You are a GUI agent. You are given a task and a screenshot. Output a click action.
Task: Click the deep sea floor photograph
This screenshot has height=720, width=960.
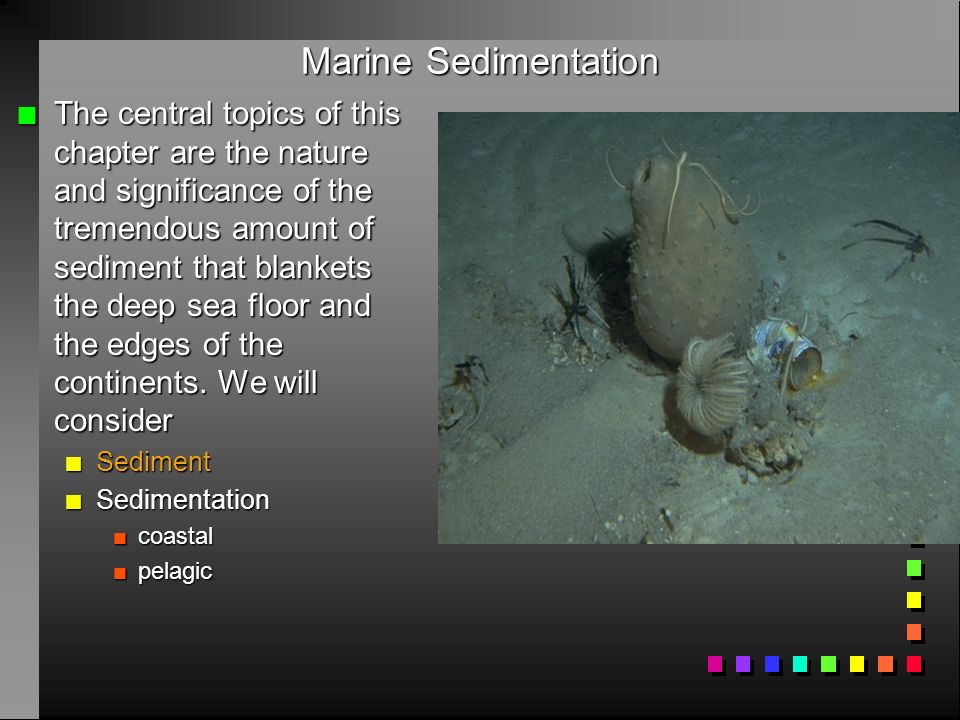tap(698, 328)
